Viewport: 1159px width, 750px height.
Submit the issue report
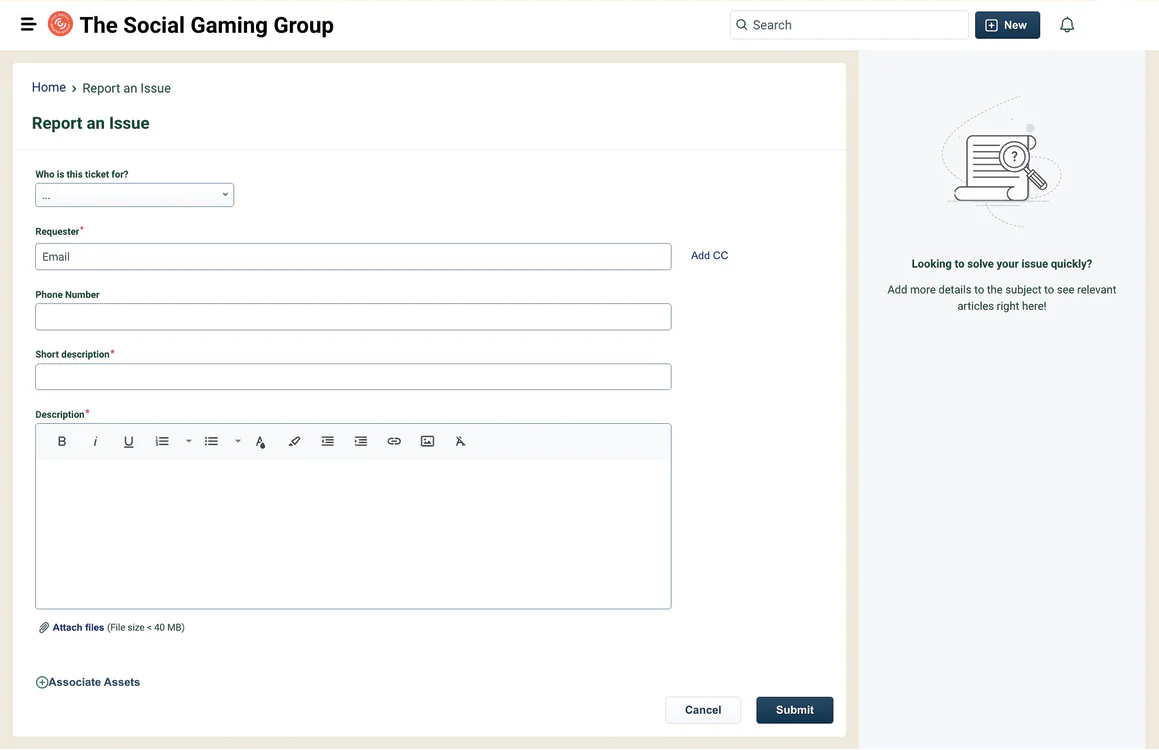[794, 710]
